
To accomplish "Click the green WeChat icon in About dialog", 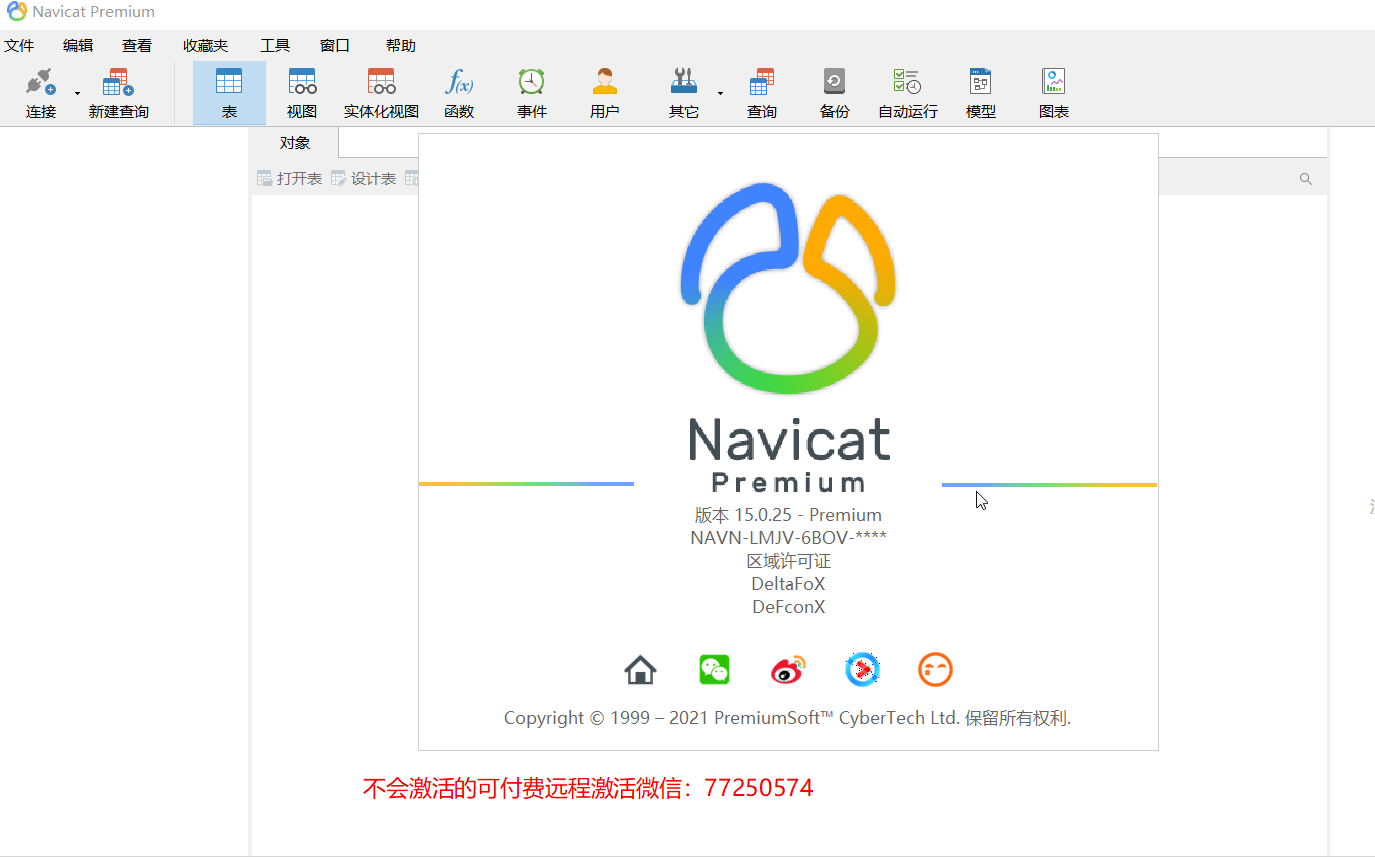I will [x=715, y=669].
